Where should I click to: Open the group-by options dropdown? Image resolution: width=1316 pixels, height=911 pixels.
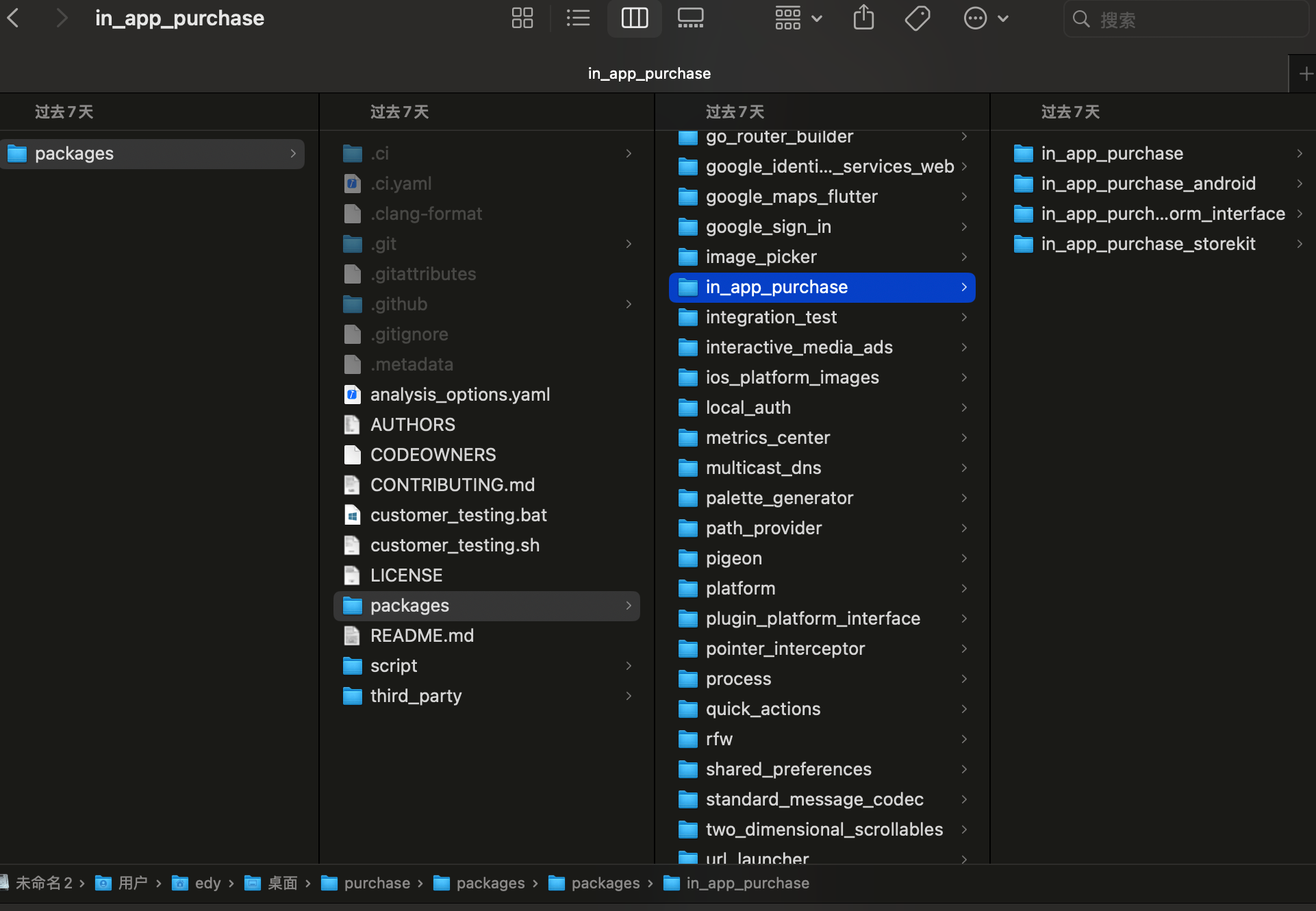tap(798, 18)
